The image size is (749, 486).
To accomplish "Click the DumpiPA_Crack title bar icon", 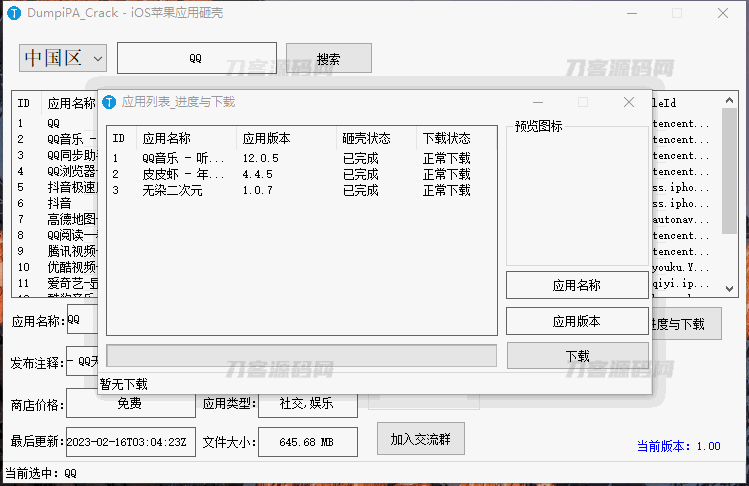I will pos(14,14).
